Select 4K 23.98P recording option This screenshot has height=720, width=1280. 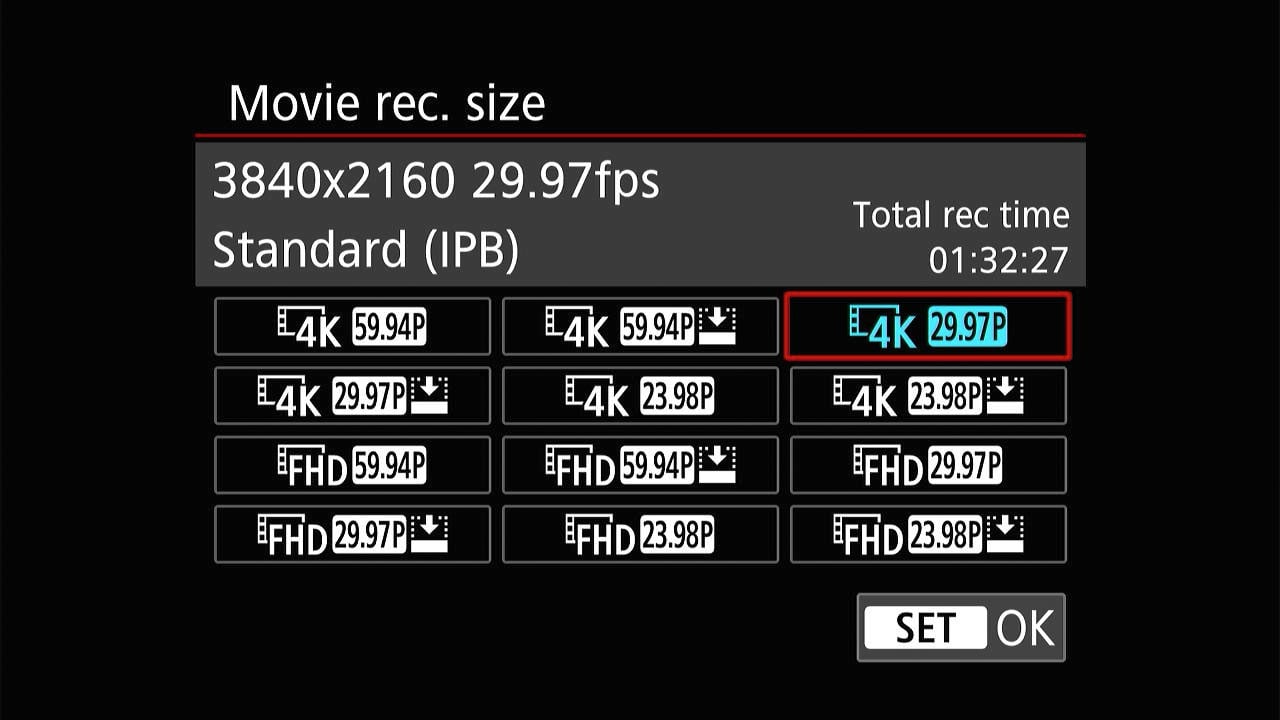click(640, 395)
